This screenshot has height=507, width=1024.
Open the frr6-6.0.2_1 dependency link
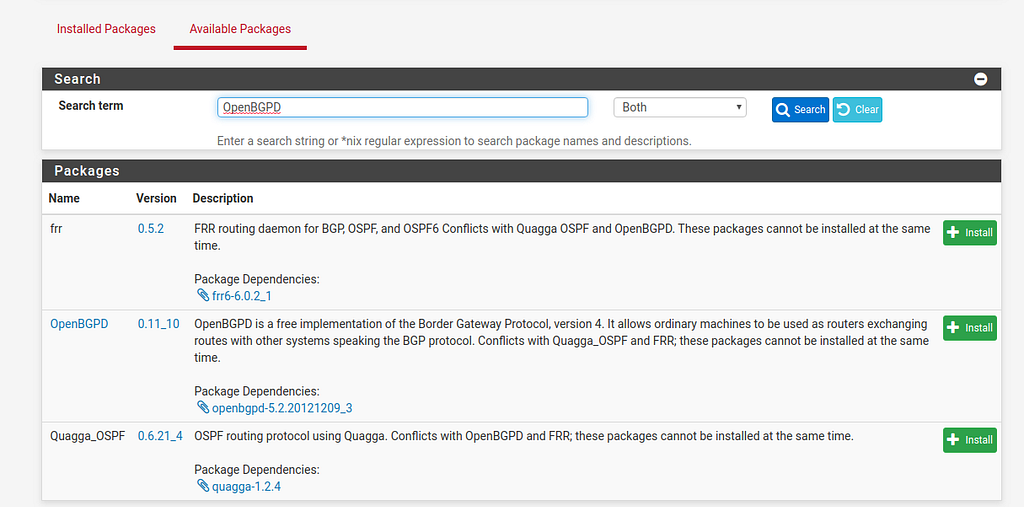(x=242, y=295)
